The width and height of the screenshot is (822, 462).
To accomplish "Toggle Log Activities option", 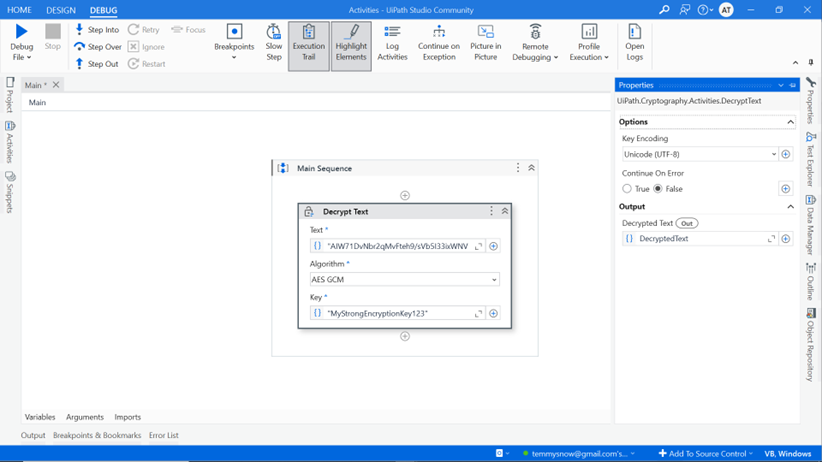I will [392, 42].
